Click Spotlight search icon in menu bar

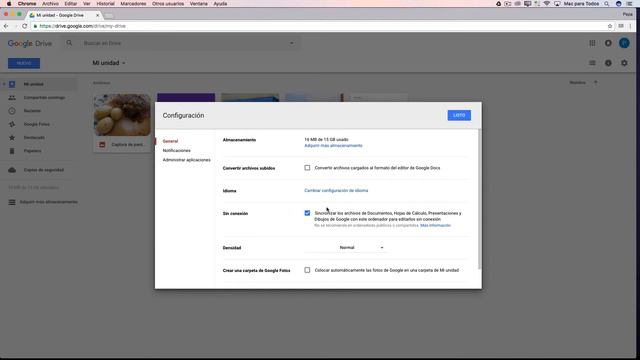coord(607,4)
